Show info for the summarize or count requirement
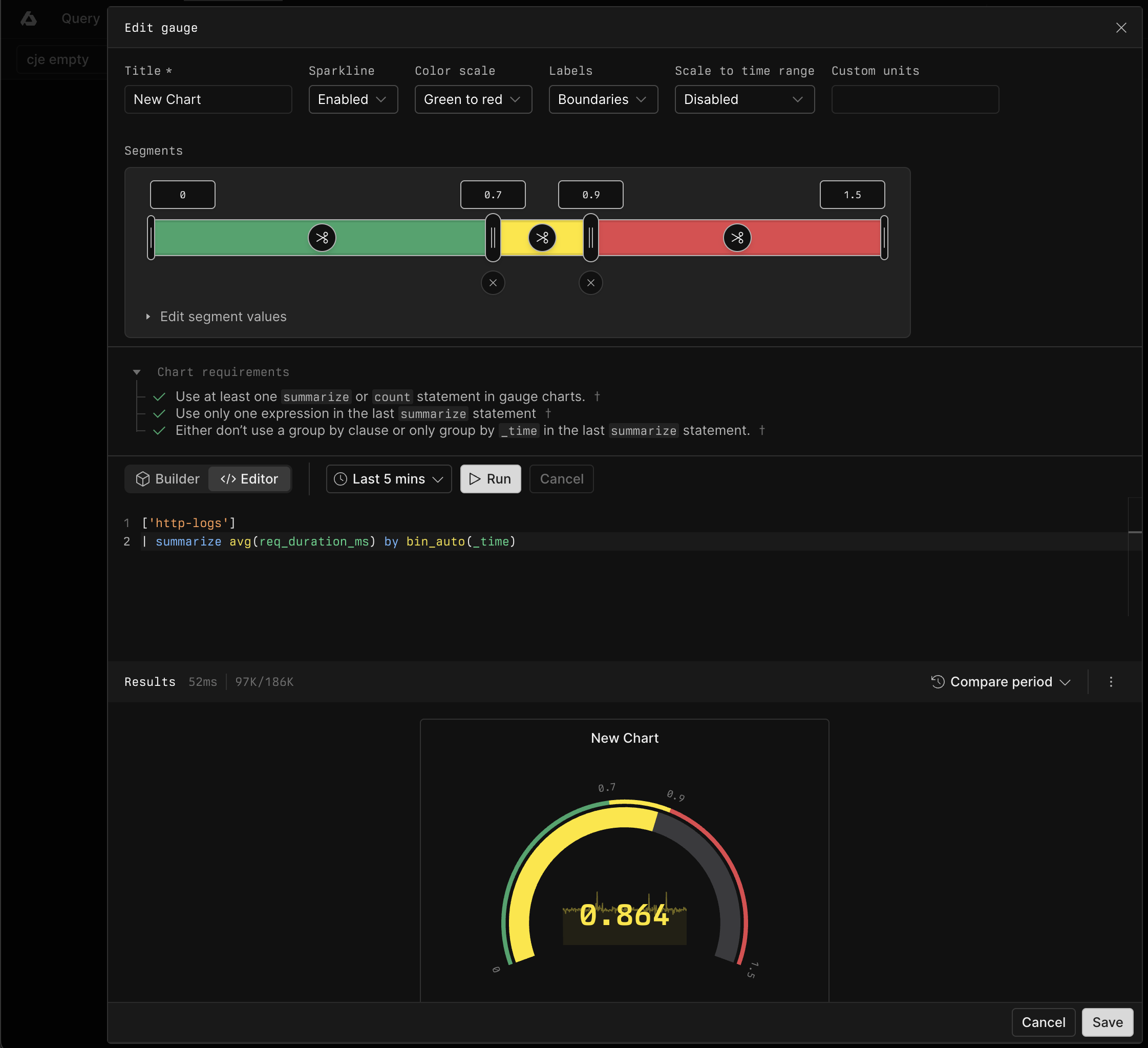This screenshot has height=1048, width=1148. pos(597,396)
